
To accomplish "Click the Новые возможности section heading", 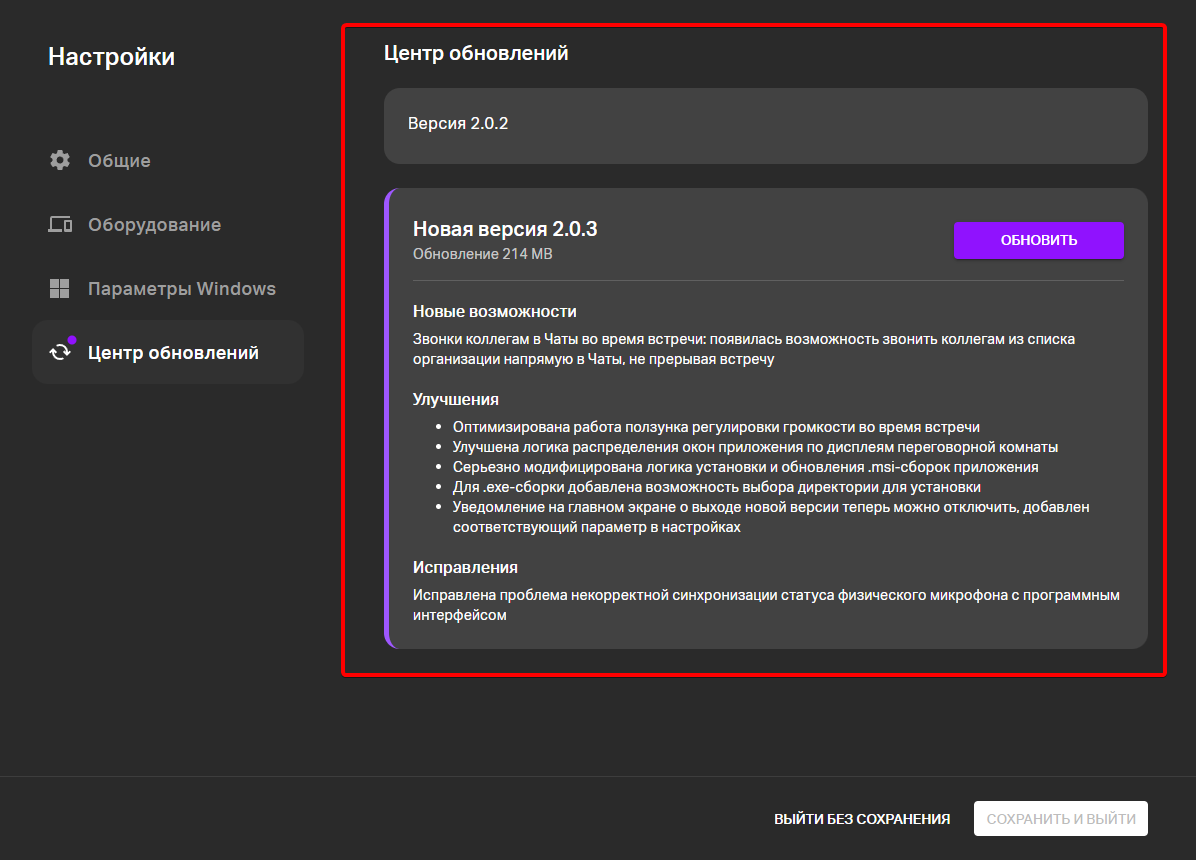I will tap(494, 312).
